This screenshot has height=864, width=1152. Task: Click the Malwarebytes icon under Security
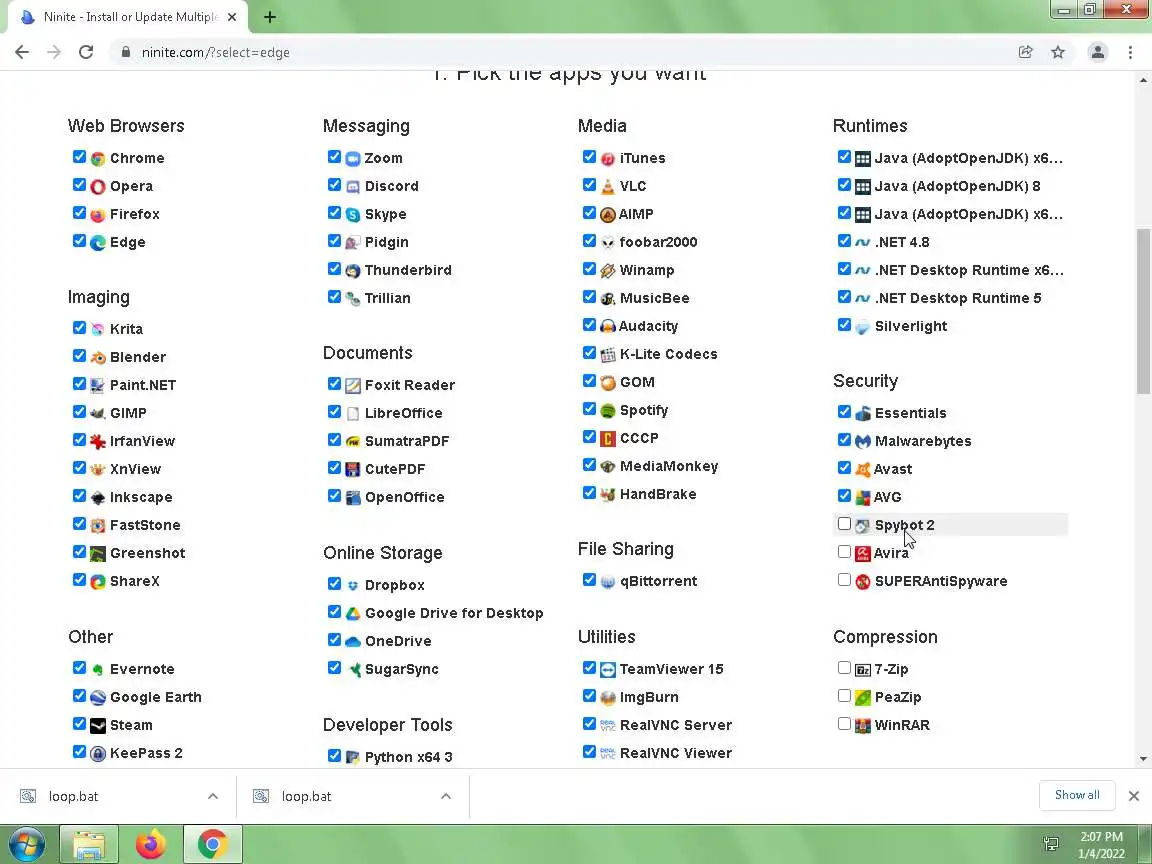coord(863,442)
